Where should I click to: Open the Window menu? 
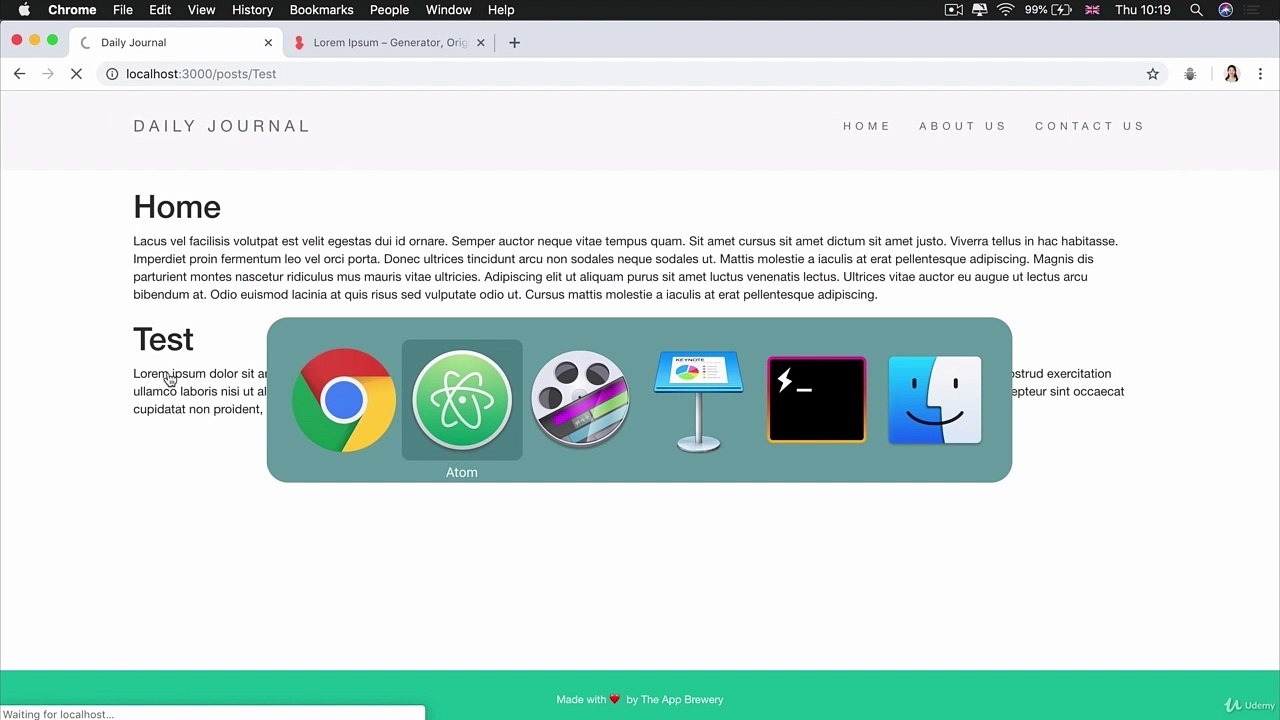(448, 10)
